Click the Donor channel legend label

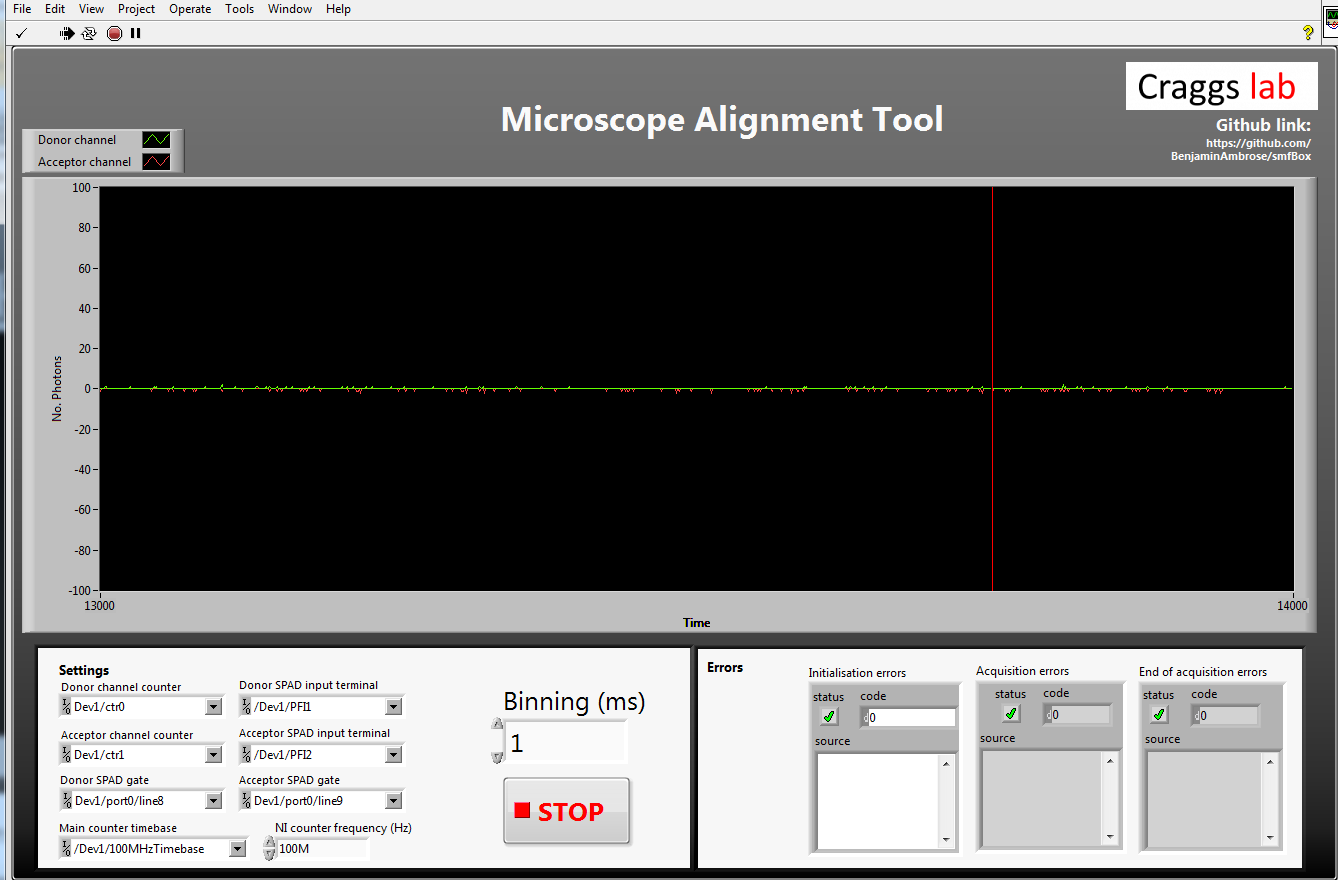pyautogui.click(x=77, y=140)
